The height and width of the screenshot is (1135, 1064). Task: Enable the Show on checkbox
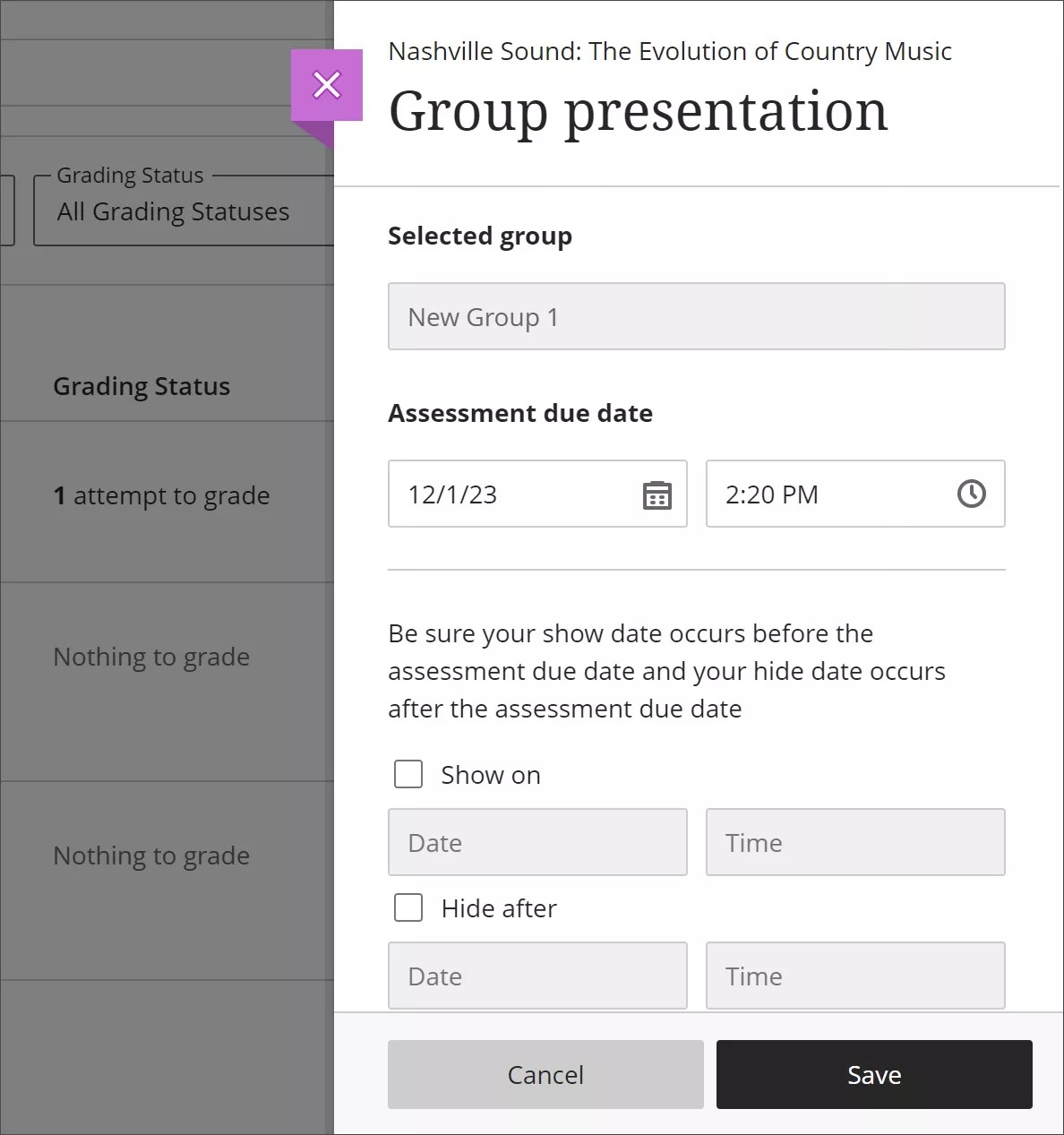click(408, 773)
